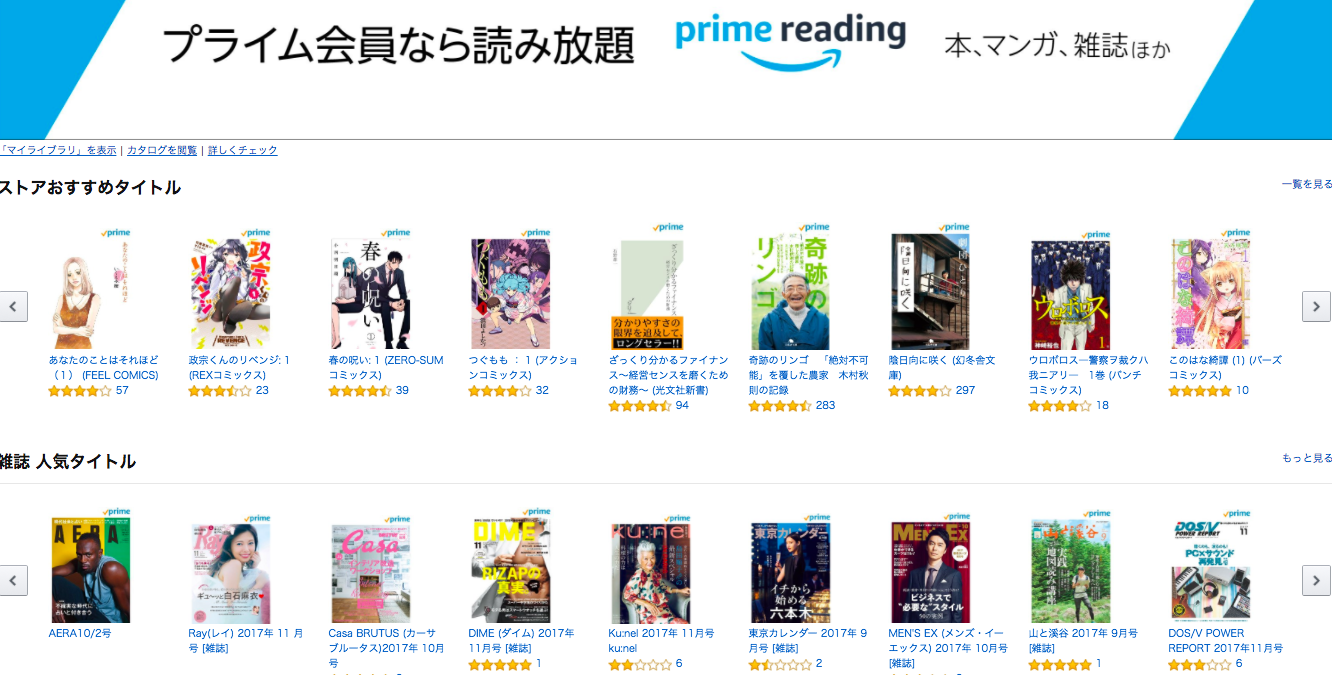Click the left arrow of magazine carousel
The height and width of the screenshot is (675, 1332).
(x=13, y=580)
